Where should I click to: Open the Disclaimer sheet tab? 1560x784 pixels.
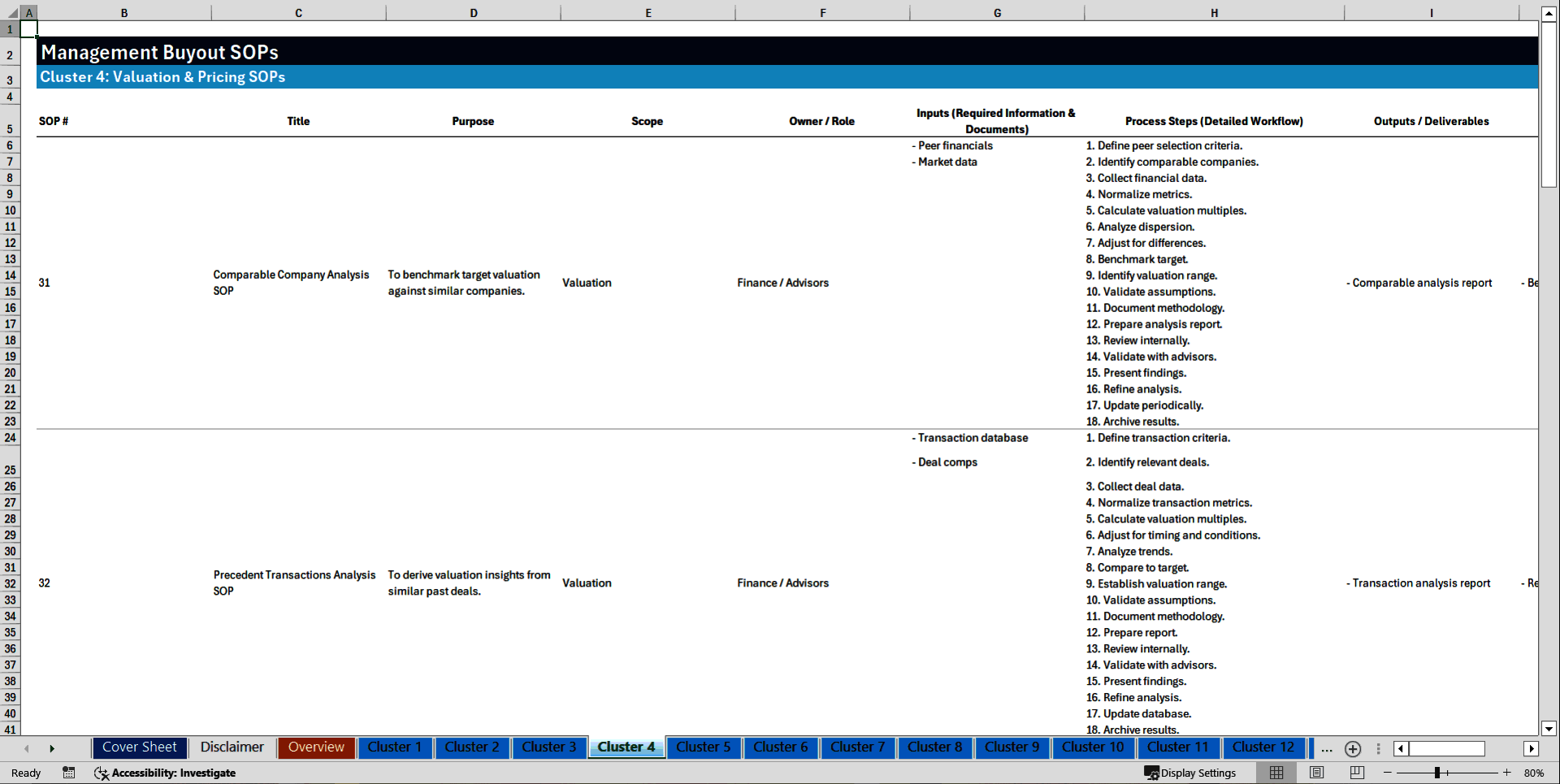click(232, 747)
